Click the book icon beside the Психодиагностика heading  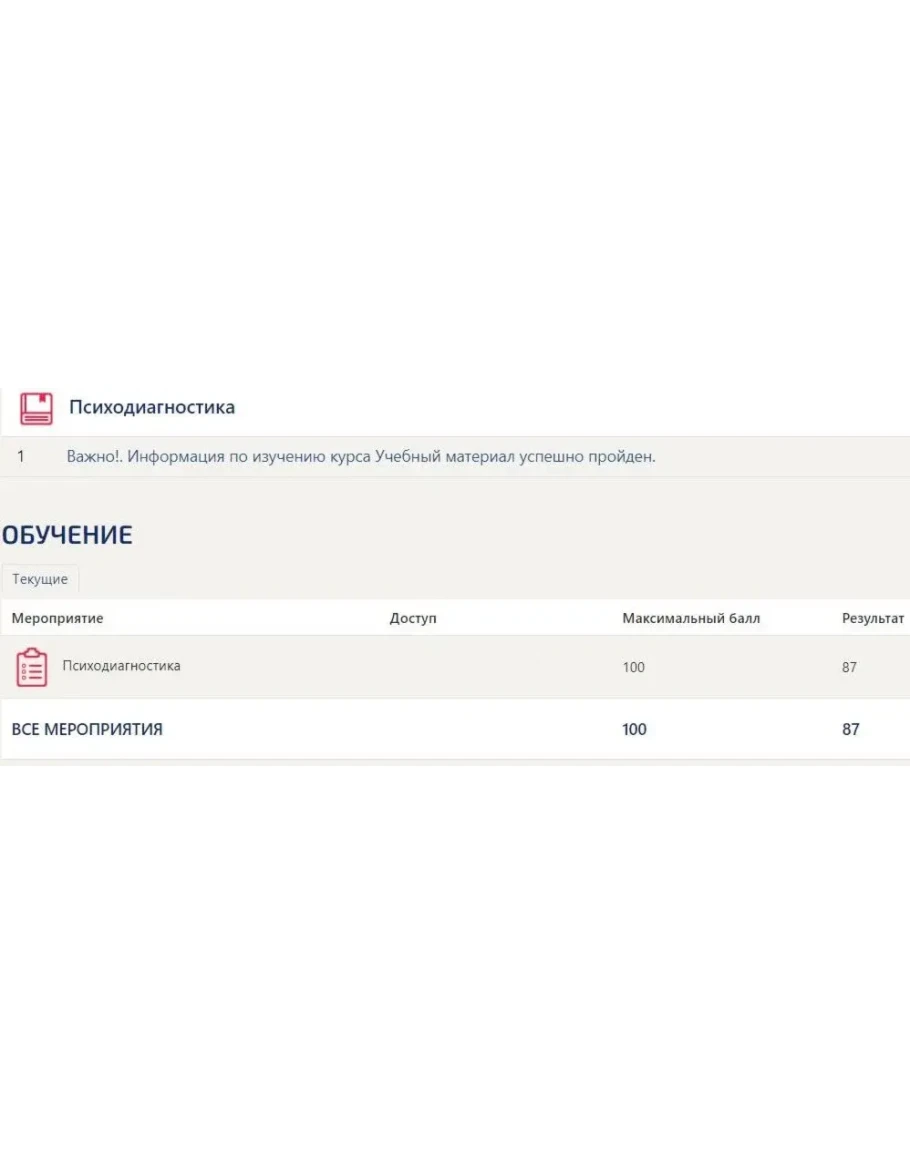pyautogui.click(x=36, y=408)
